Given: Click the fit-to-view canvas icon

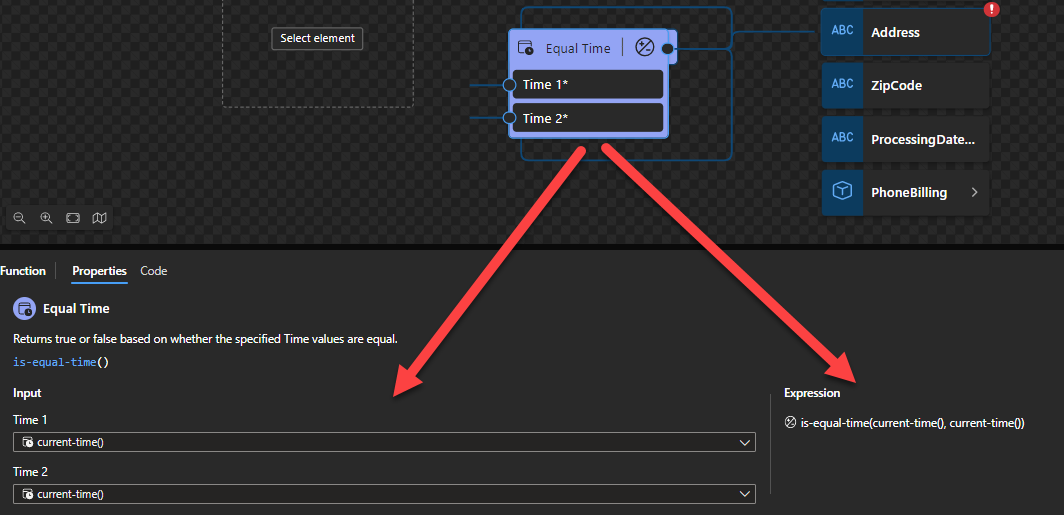Looking at the screenshot, I should (x=73, y=217).
